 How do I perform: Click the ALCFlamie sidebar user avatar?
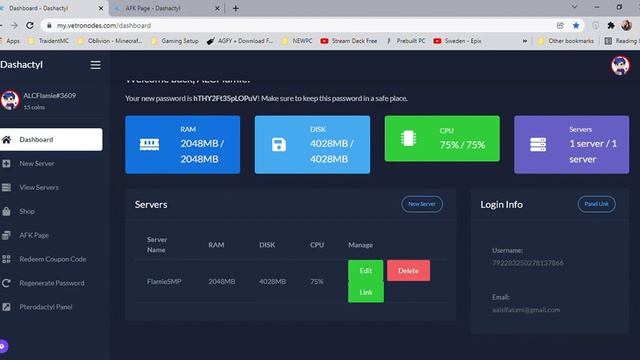(10, 100)
